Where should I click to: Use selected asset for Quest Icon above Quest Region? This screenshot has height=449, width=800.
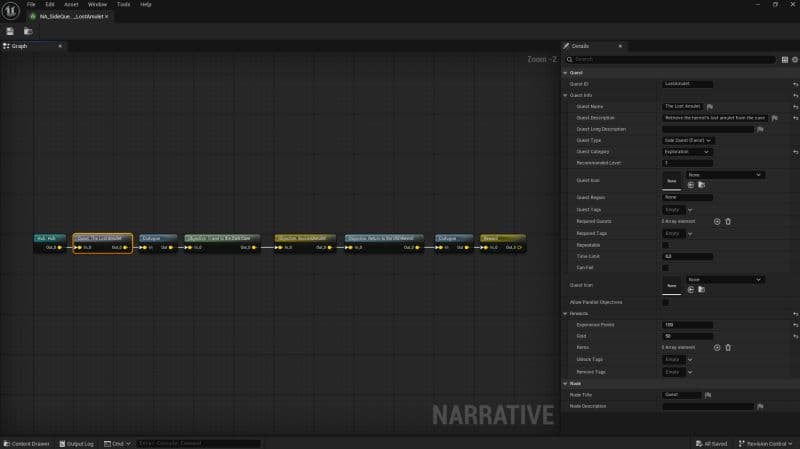[691, 185]
